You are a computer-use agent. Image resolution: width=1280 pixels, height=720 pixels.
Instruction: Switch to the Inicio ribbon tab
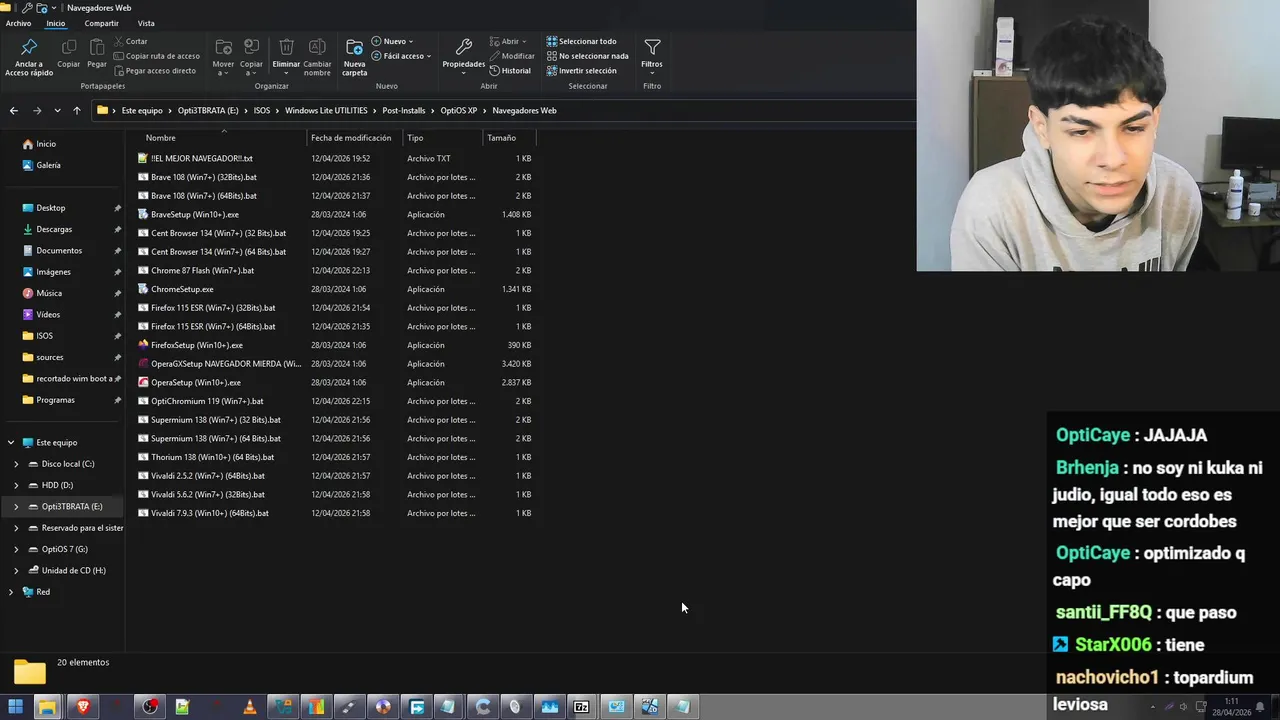pos(55,23)
